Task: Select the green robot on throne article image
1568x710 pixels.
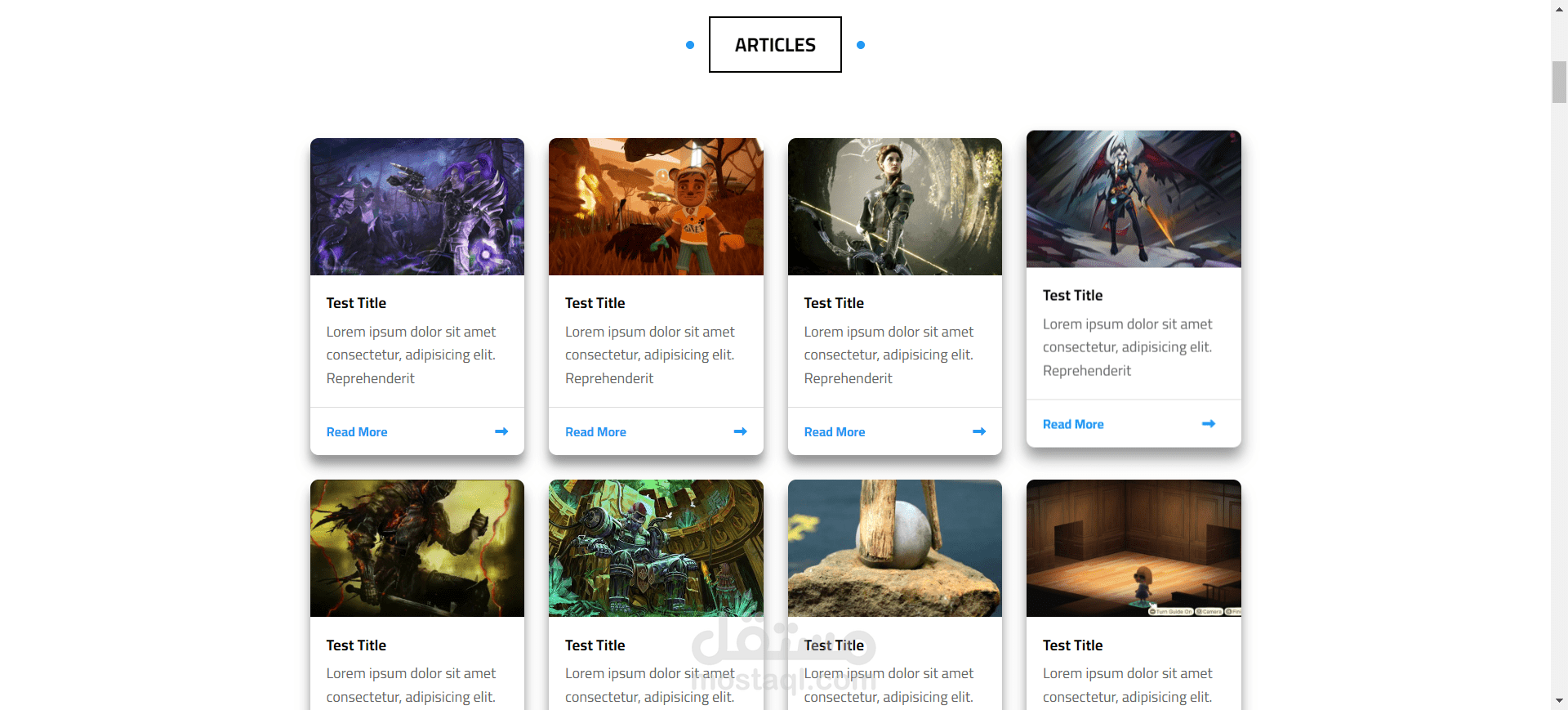Action: (656, 548)
